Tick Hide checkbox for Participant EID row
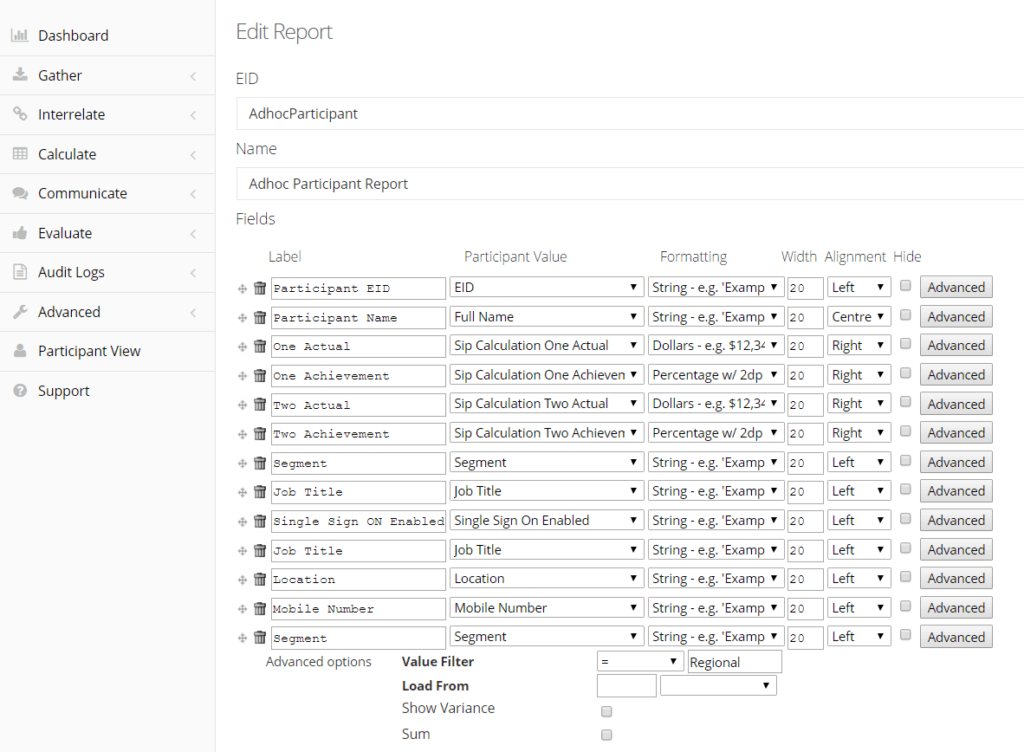 [905, 285]
